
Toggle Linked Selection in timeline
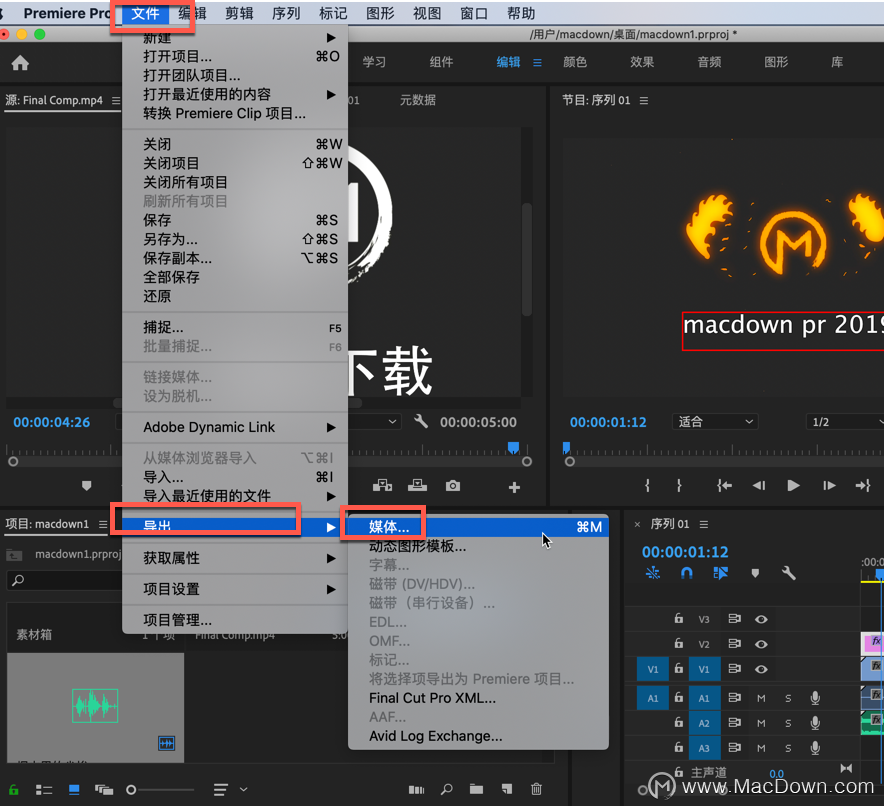[x=721, y=573]
